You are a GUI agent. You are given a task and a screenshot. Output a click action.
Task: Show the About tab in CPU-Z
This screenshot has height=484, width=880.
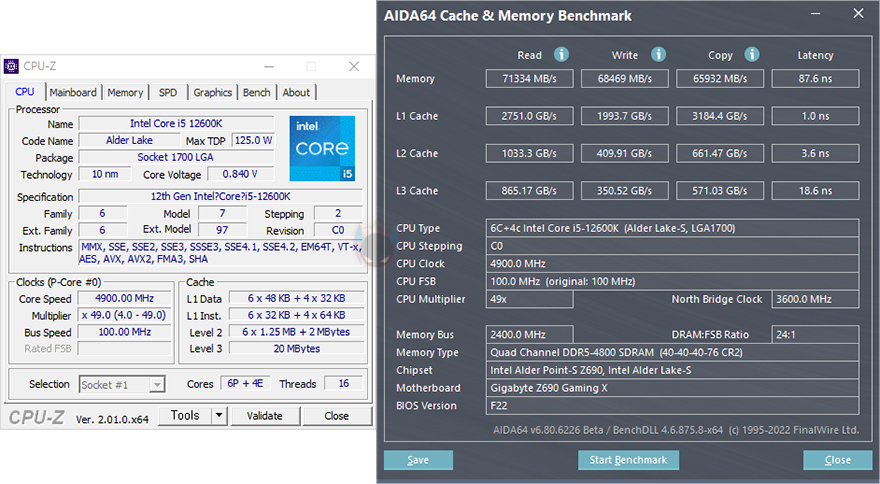click(x=296, y=93)
